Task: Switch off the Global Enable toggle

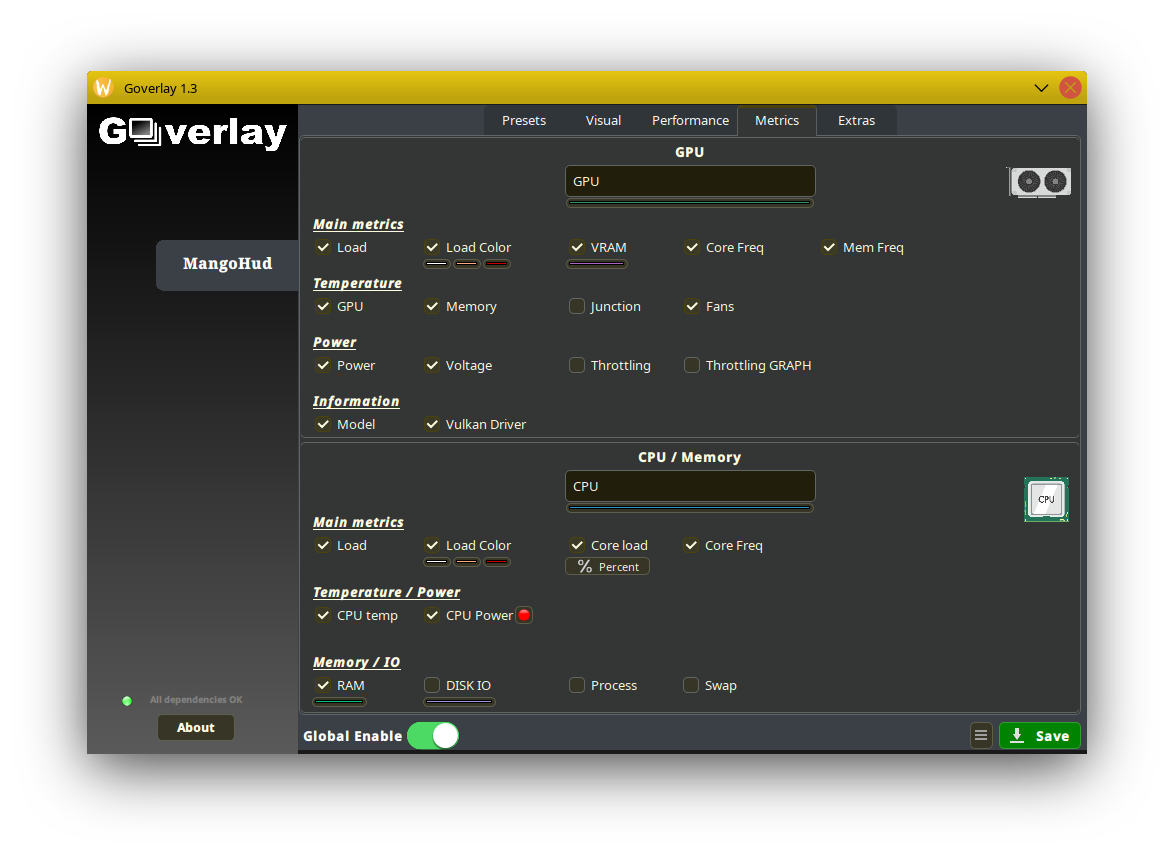Action: (x=433, y=736)
